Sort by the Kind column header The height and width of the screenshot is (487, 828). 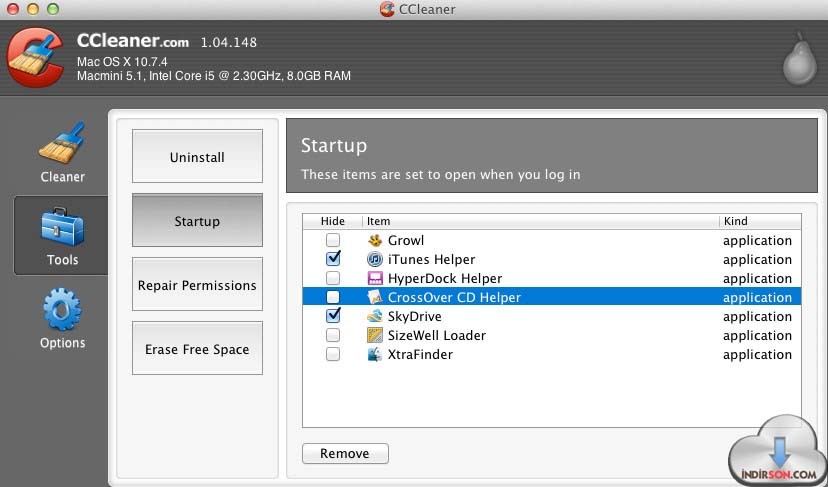[760, 221]
